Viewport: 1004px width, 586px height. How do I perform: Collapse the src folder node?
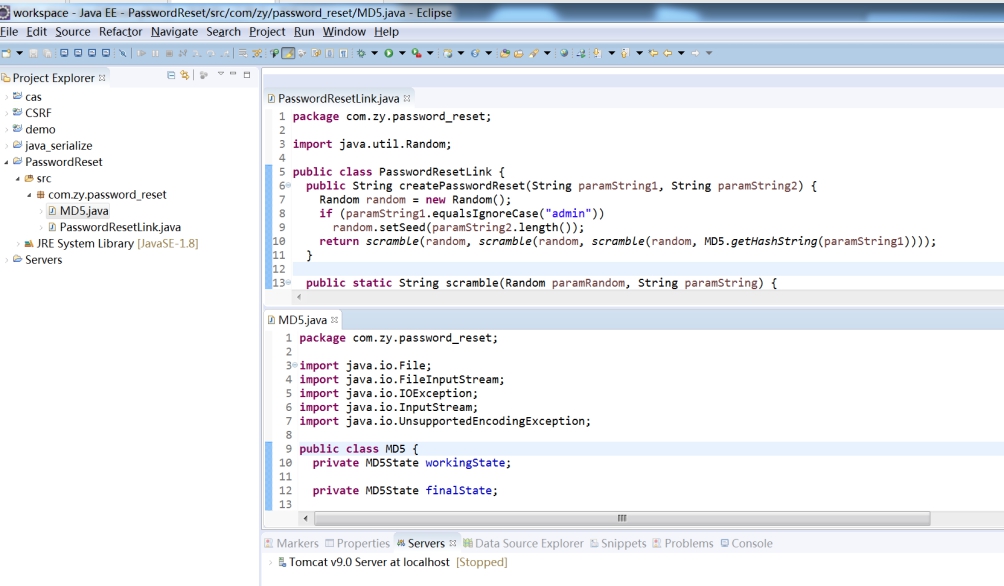pos(18,179)
